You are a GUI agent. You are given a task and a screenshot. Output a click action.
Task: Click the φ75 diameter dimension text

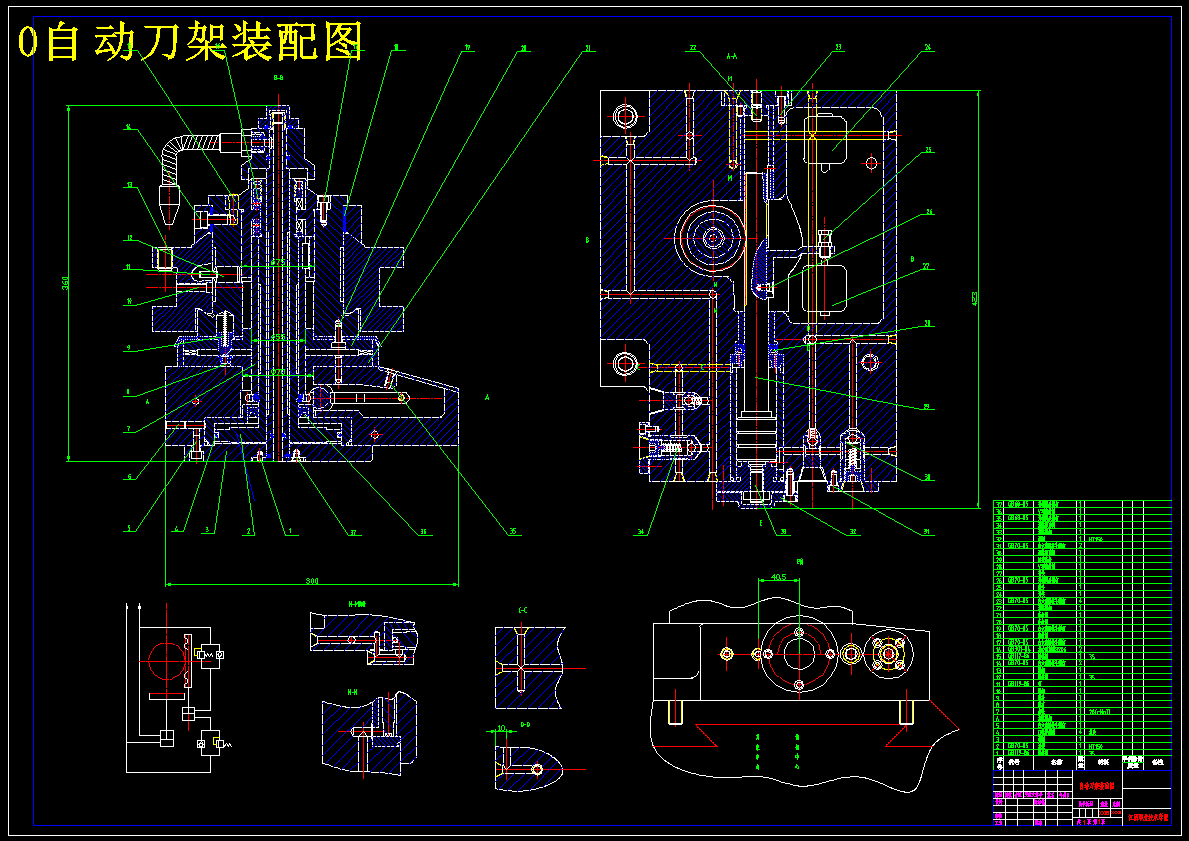pos(279,262)
